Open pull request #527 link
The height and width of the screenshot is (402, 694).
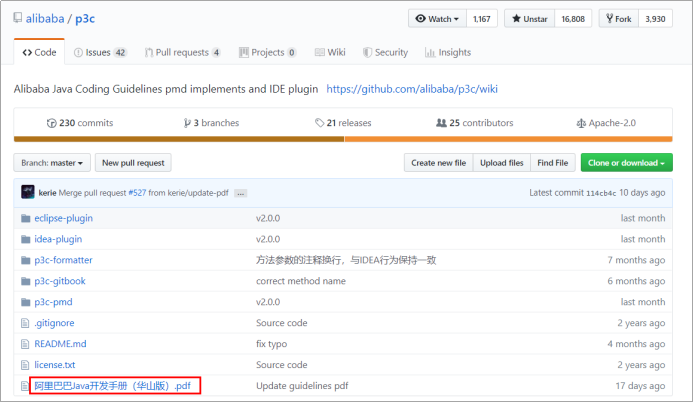point(137,193)
